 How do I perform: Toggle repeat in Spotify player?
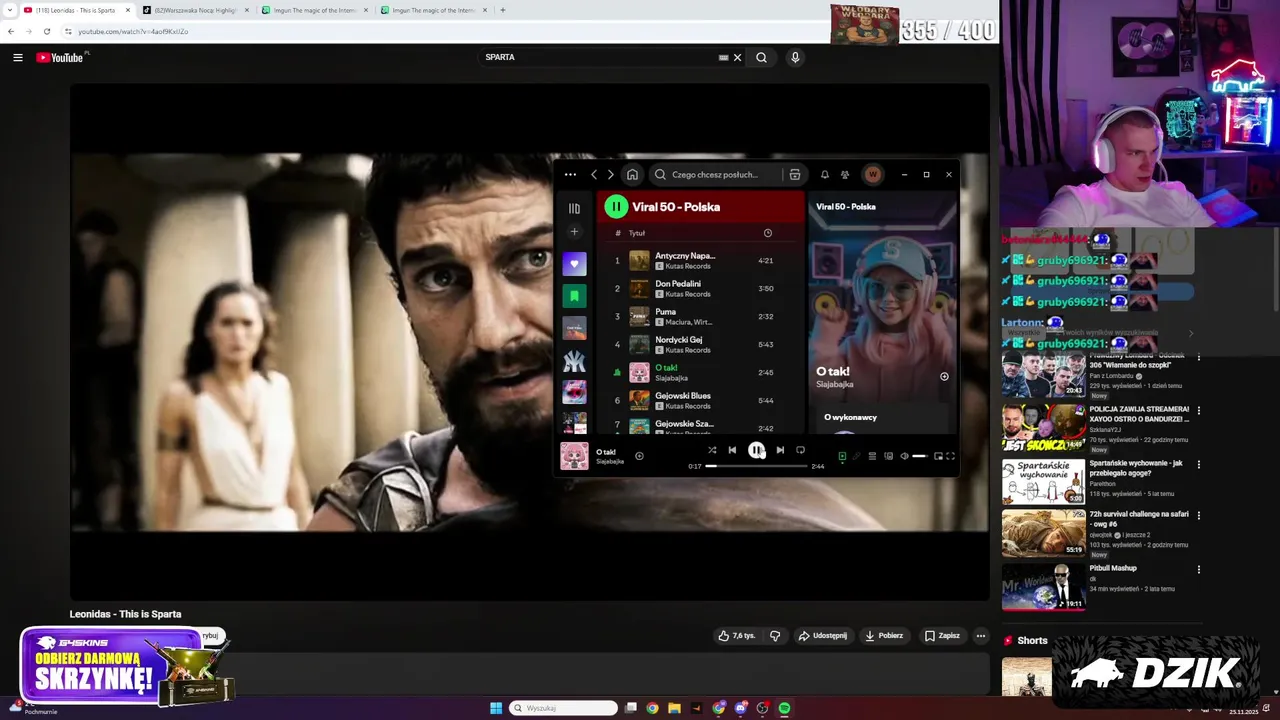click(x=800, y=450)
